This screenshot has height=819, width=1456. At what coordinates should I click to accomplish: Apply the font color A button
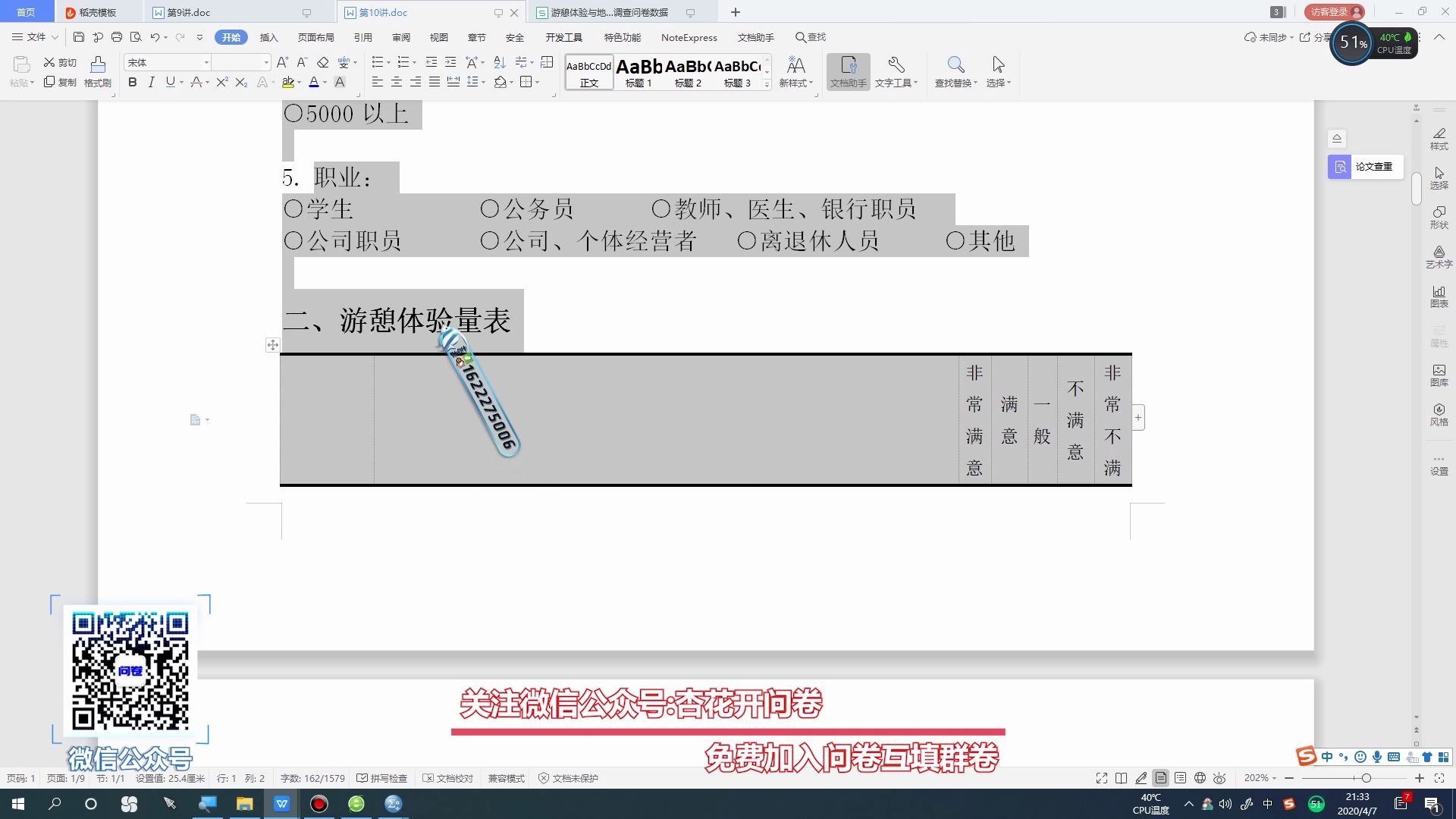coord(314,82)
